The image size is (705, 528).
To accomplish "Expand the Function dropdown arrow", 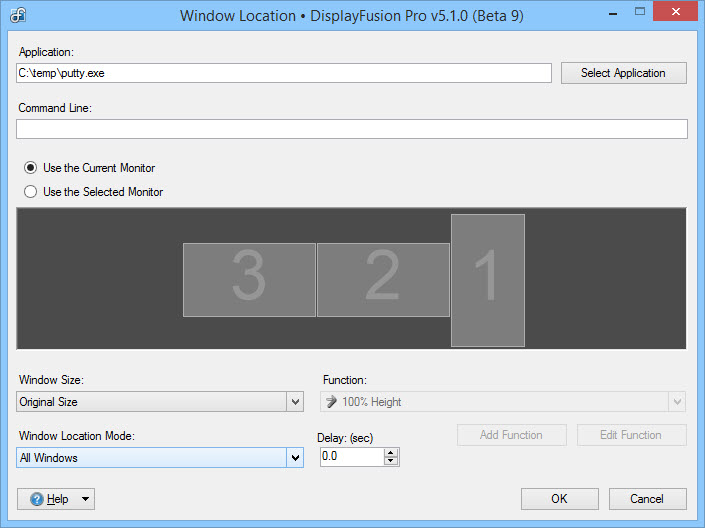I will (677, 402).
